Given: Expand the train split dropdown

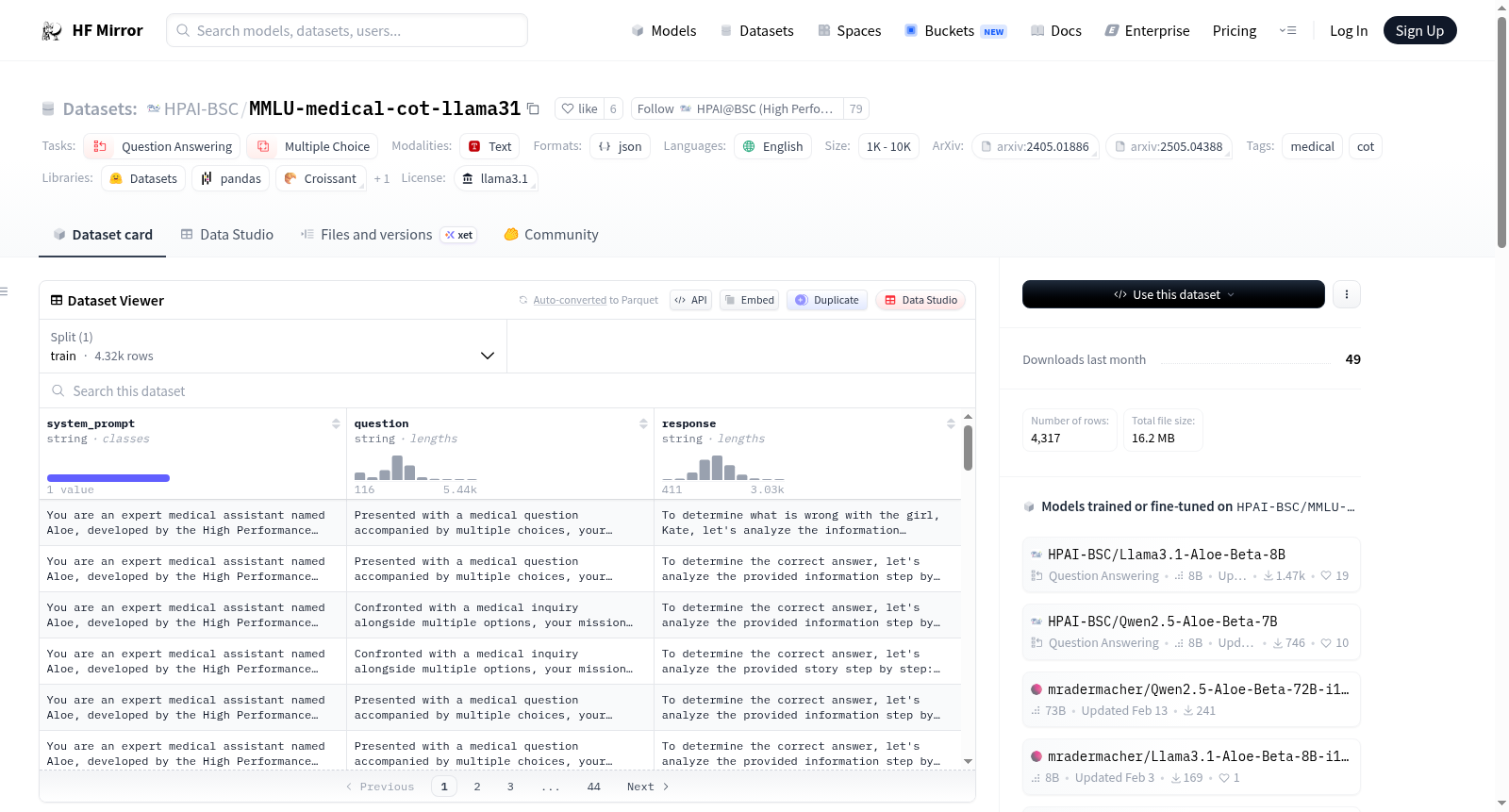Looking at the screenshot, I should 273,346.
